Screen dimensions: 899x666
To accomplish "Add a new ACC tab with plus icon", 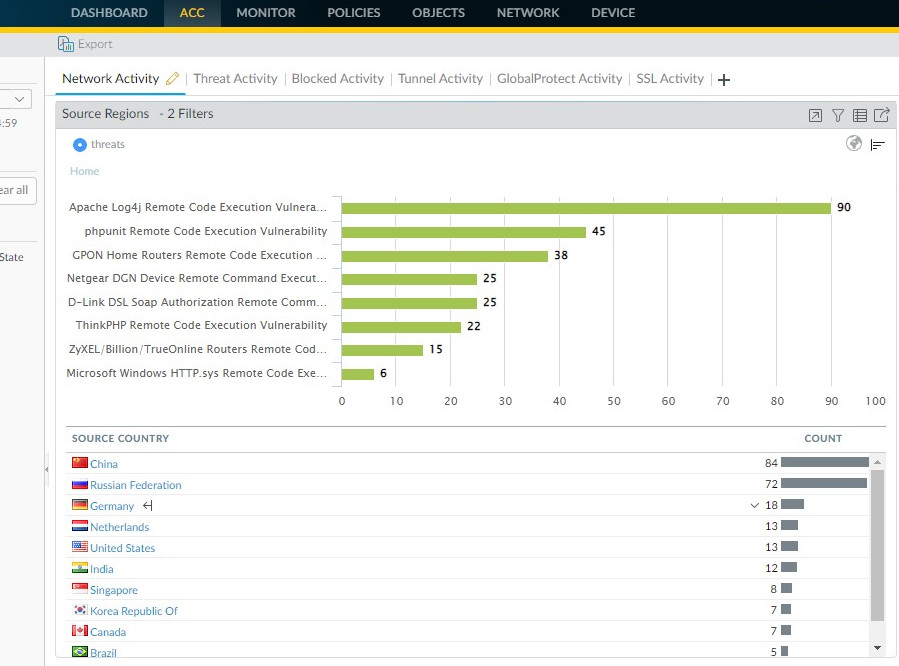I will [724, 80].
